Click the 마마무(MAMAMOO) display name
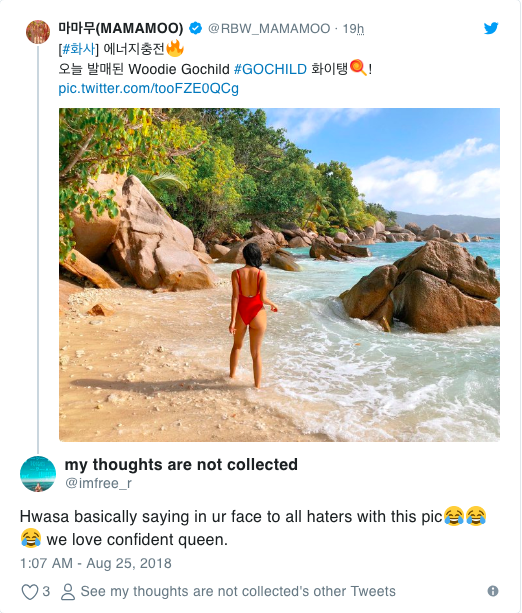 click(x=121, y=28)
